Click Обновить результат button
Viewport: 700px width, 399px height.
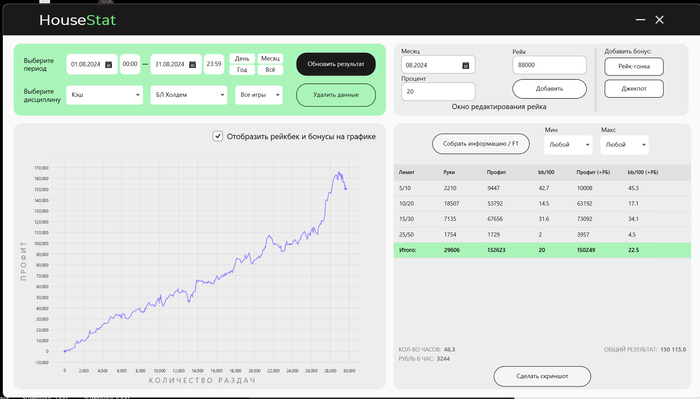point(336,64)
